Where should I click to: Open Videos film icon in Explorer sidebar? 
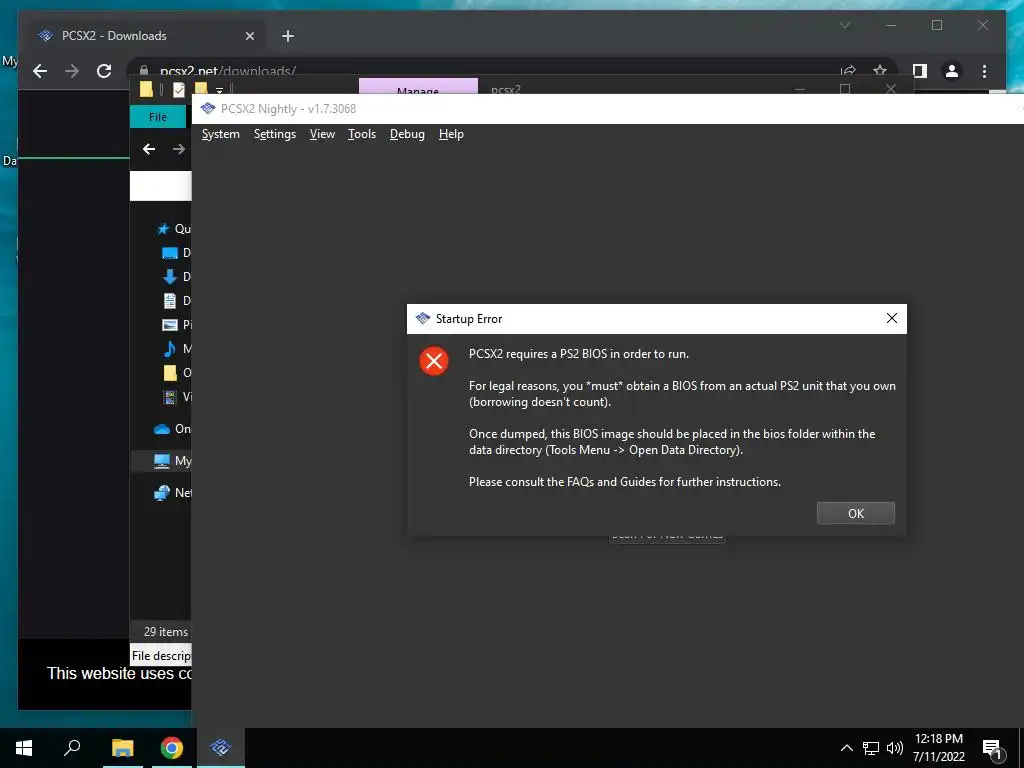pyautogui.click(x=170, y=396)
